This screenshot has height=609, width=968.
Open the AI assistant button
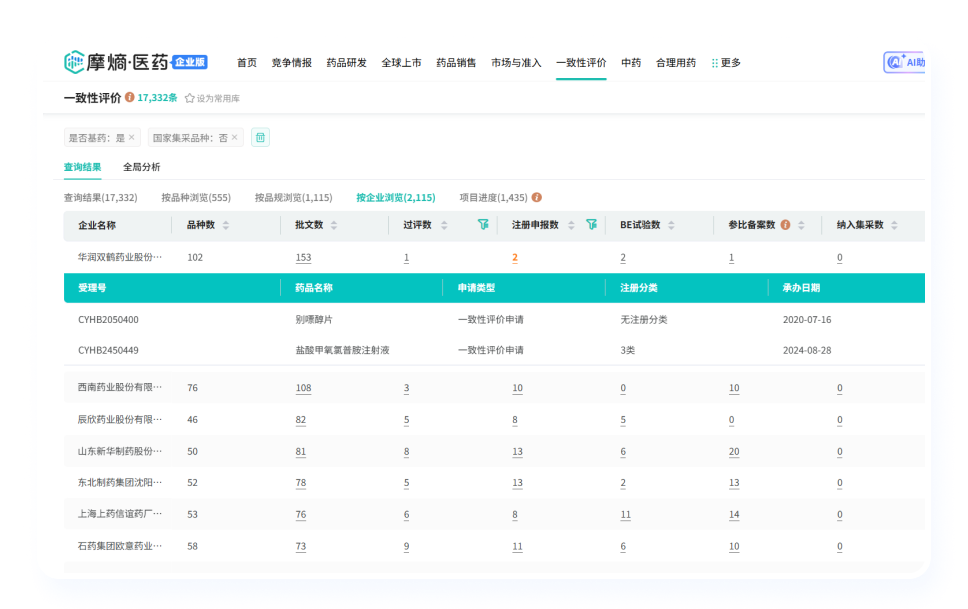pos(904,62)
